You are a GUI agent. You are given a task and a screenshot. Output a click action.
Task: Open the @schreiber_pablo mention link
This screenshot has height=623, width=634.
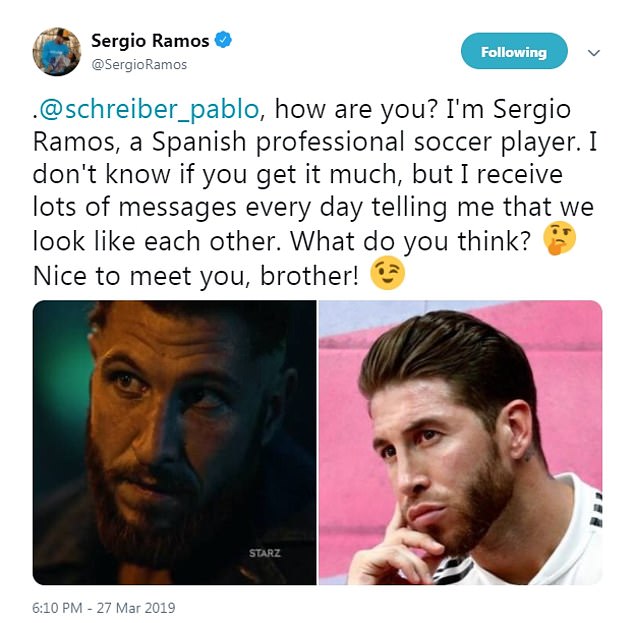[x=149, y=109]
